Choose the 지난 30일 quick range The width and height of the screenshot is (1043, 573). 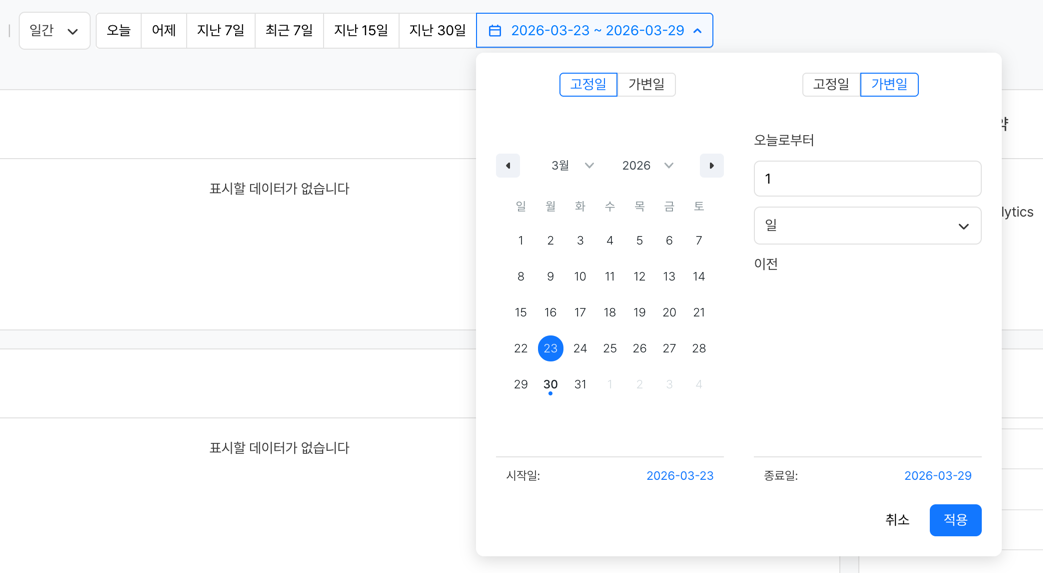point(437,31)
